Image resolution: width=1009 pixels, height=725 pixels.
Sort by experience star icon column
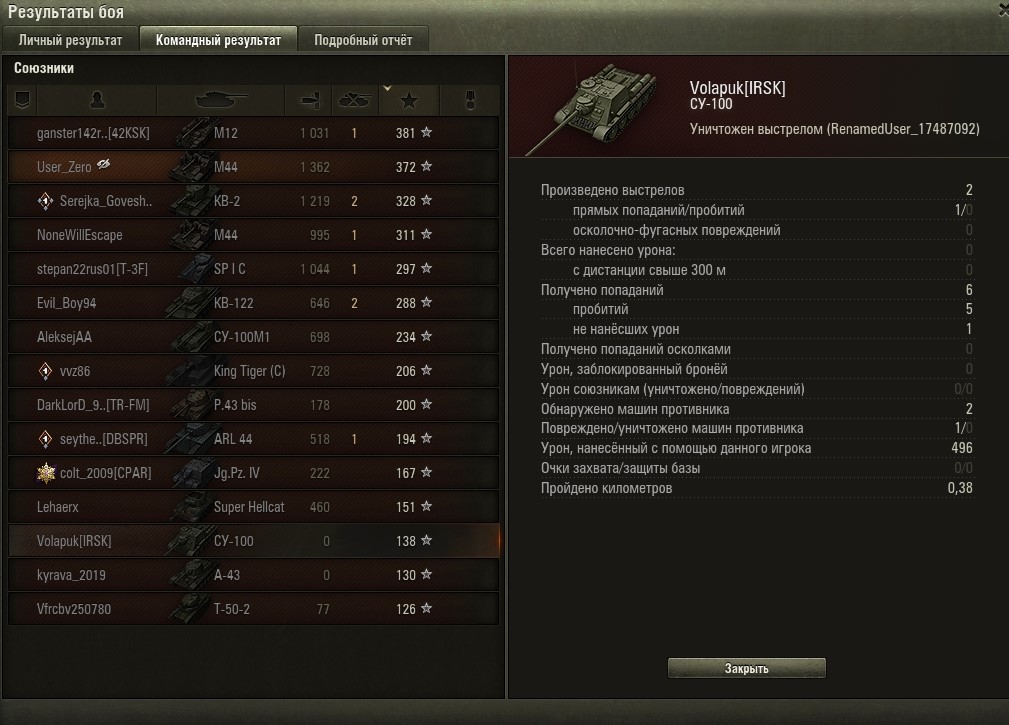tap(409, 100)
